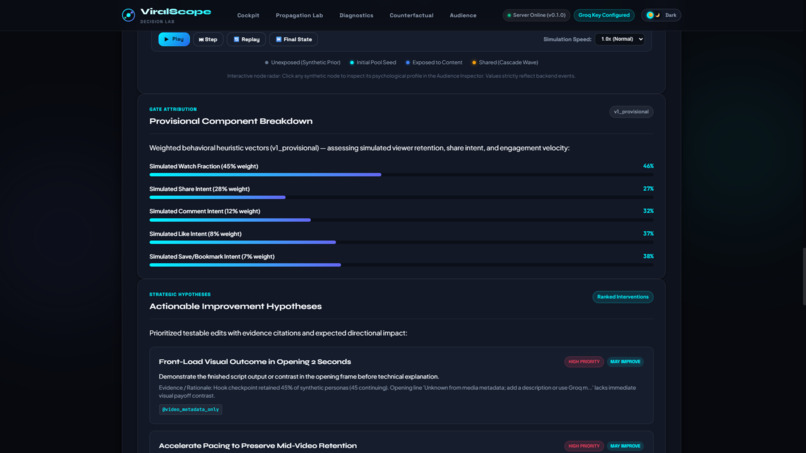Open the Diagnostics tab

coord(356,15)
